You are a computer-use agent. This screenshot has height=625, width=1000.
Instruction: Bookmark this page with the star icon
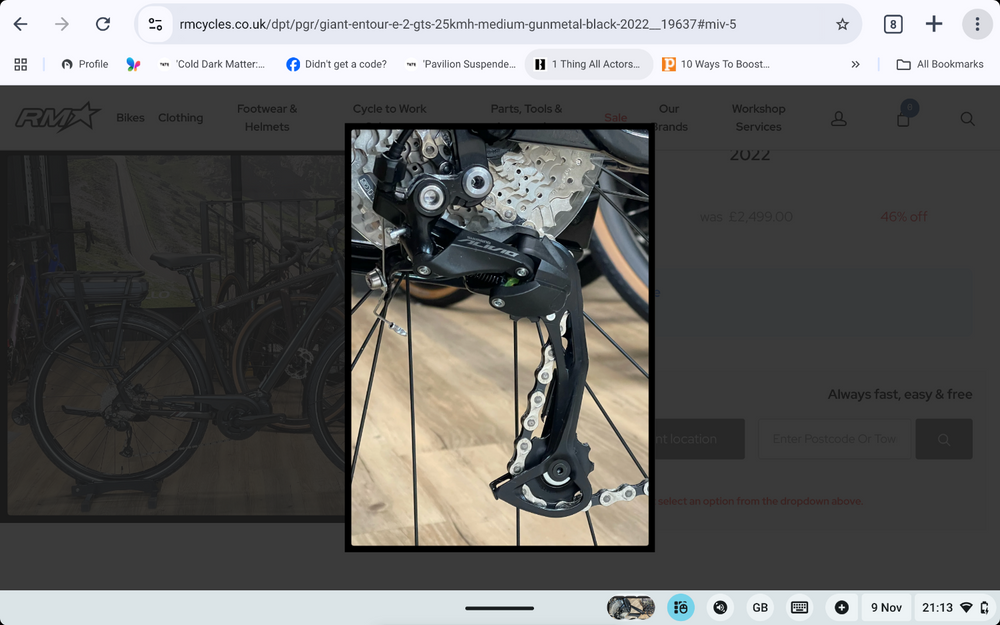[842, 24]
